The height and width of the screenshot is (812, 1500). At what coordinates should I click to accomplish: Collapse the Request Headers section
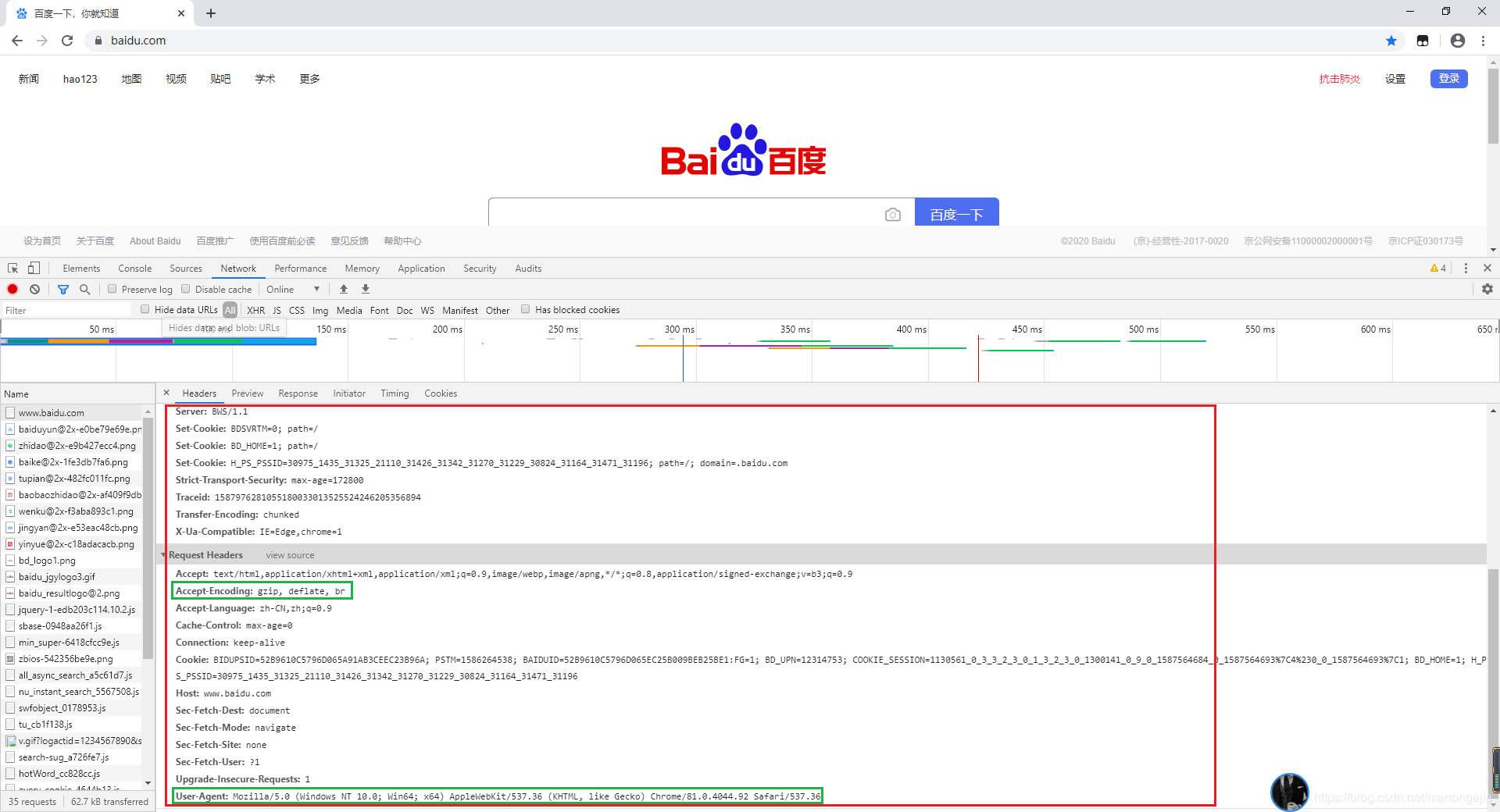click(164, 555)
